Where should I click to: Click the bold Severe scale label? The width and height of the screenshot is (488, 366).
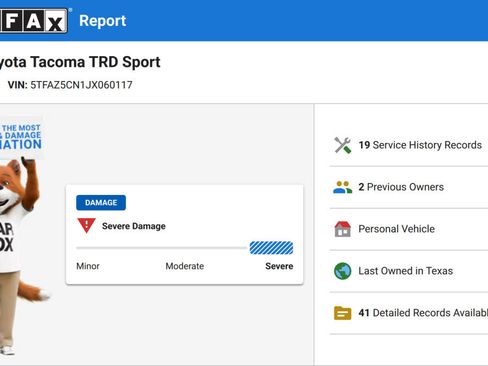[x=279, y=266]
